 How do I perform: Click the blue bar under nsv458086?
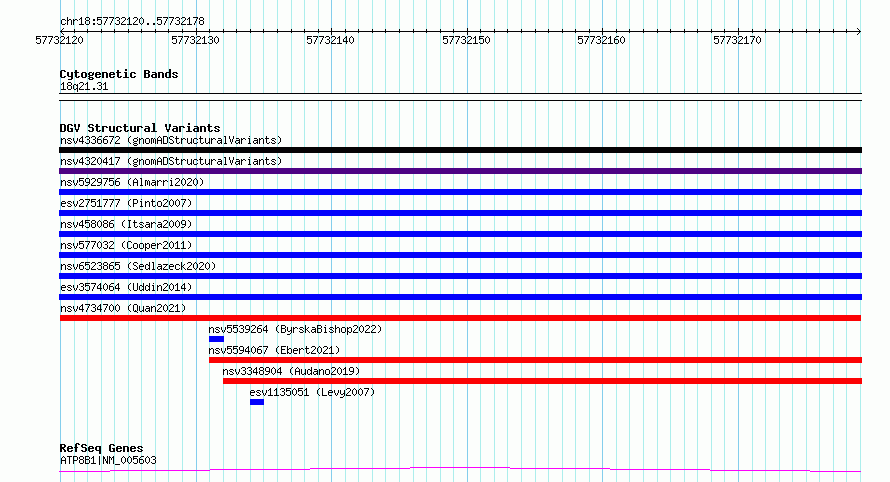(460, 234)
